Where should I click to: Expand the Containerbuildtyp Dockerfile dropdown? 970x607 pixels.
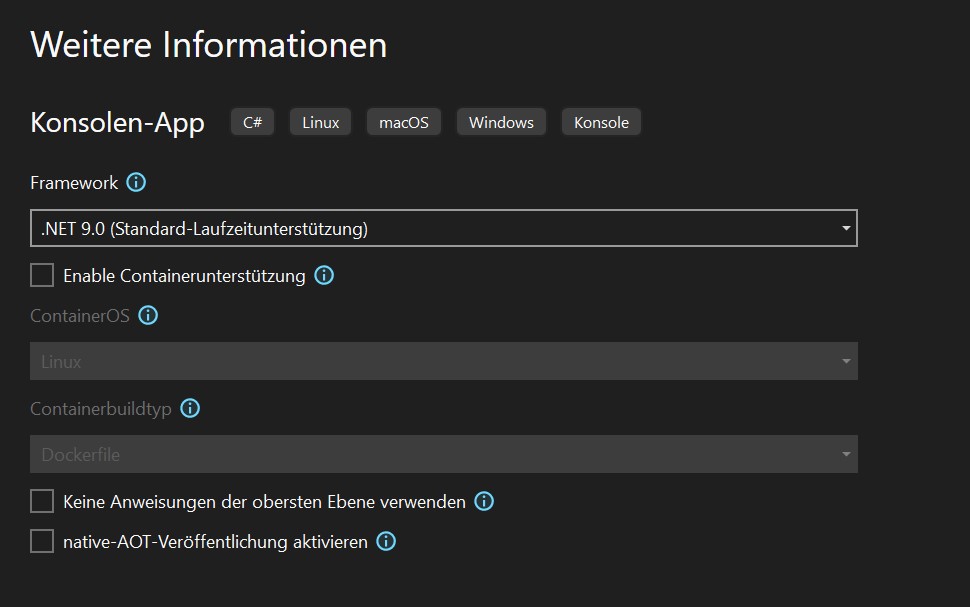point(444,454)
